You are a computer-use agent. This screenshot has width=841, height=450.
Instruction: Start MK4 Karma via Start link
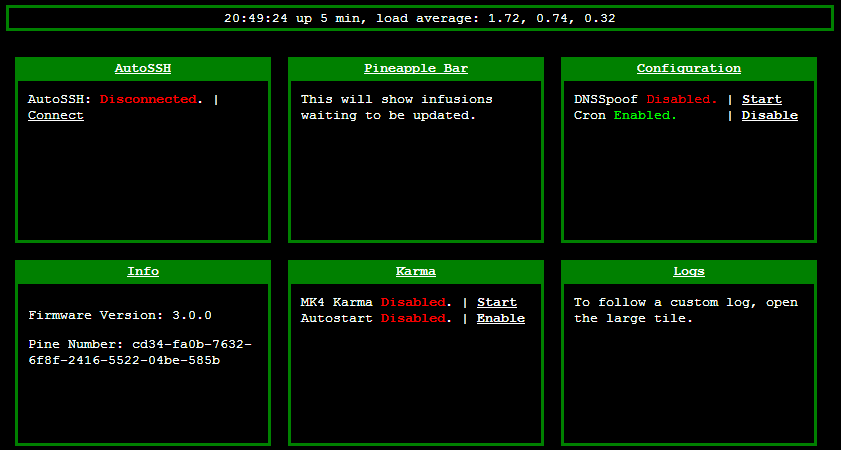click(497, 302)
